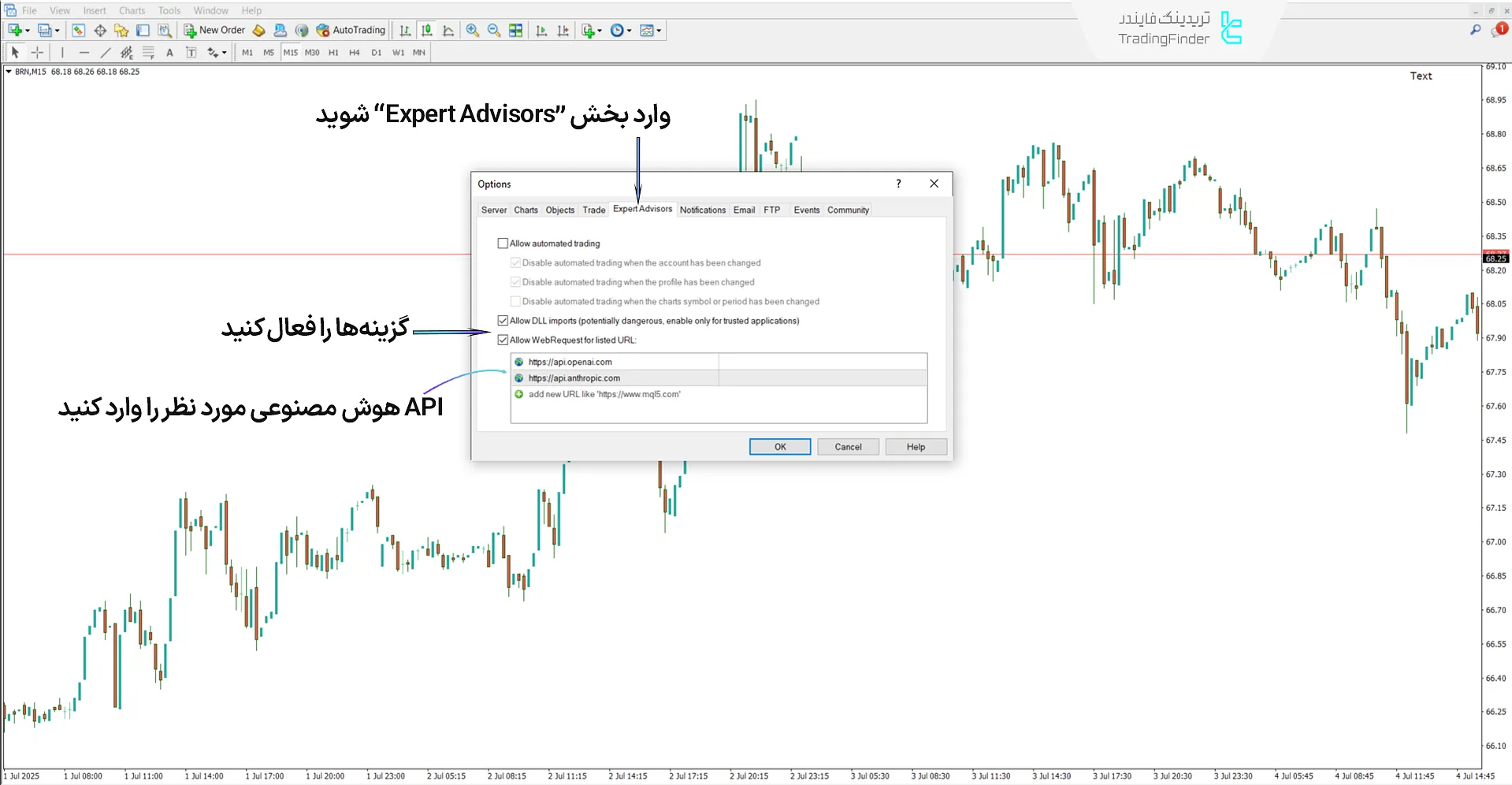Click the Zoom In magnifier icon
Image resolution: width=1512 pixels, height=785 pixels.
(472, 30)
